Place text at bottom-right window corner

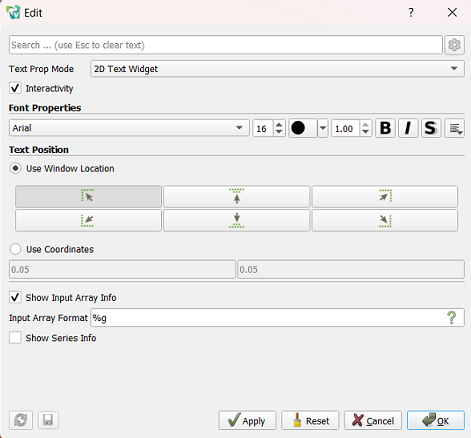(385, 220)
